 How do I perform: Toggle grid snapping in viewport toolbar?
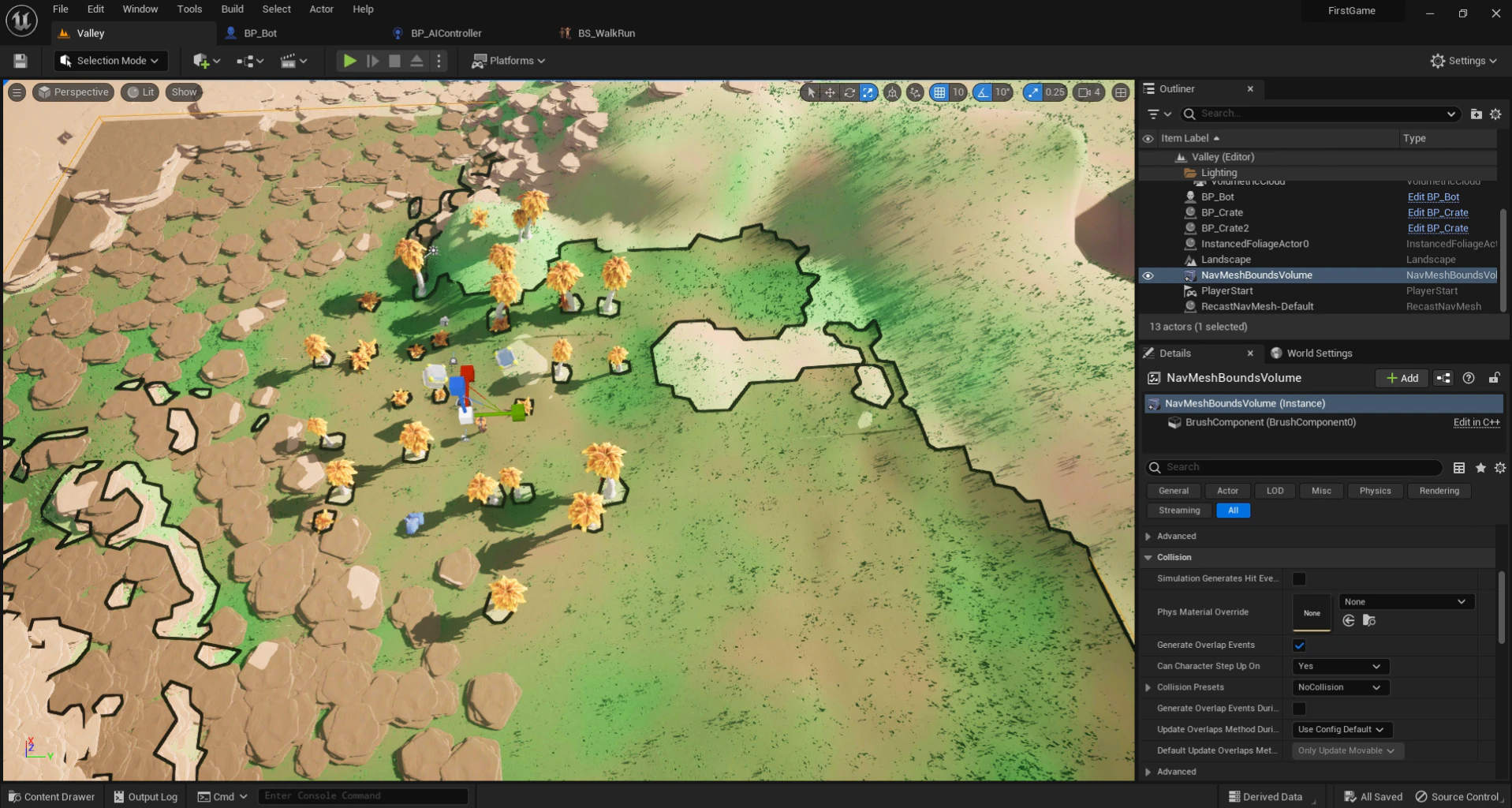tap(939, 92)
